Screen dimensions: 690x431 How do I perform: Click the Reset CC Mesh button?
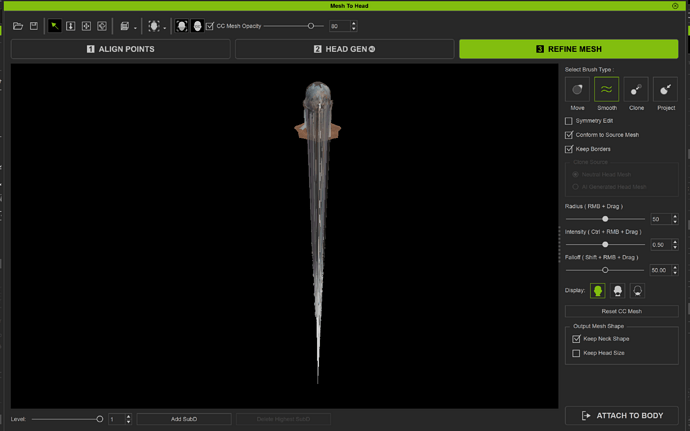tap(621, 311)
